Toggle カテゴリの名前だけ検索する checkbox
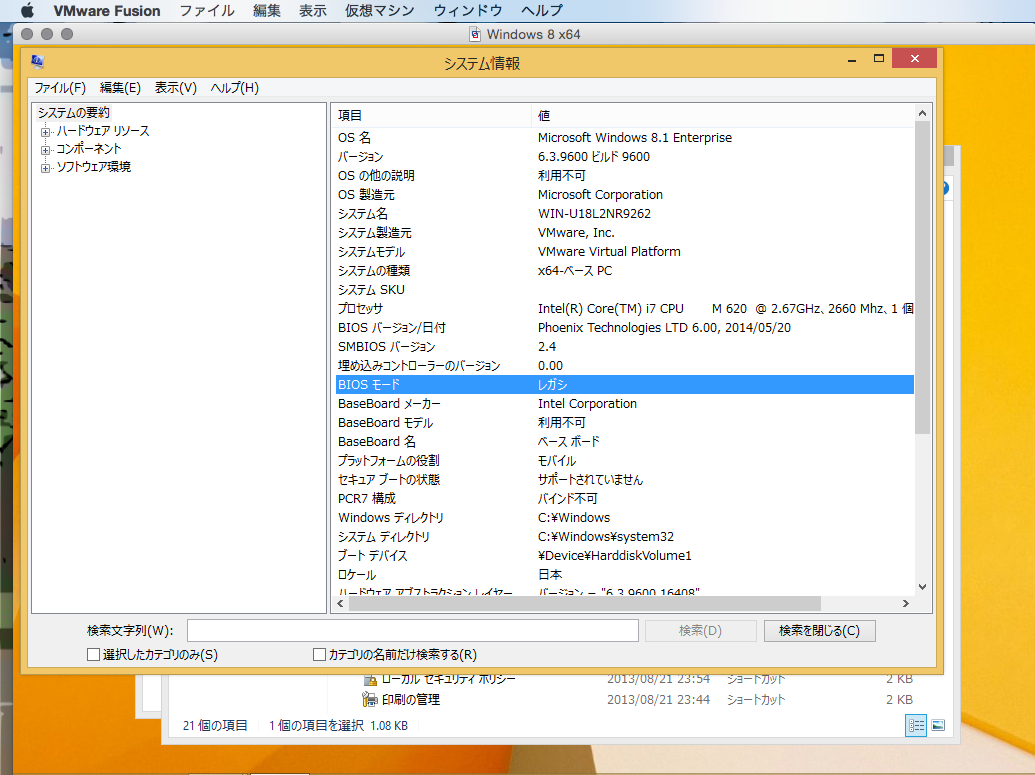The image size is (1035, 775). [319, 654]
